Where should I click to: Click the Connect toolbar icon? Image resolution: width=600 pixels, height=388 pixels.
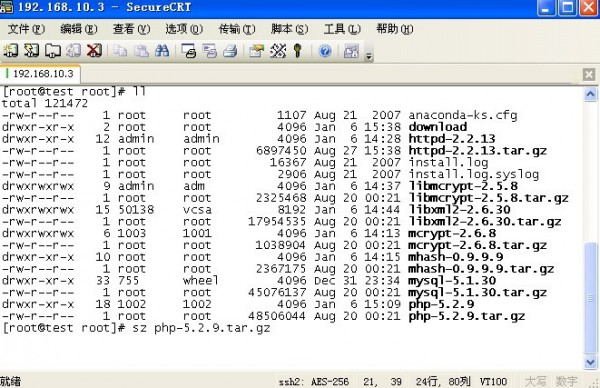[x=11, y=51]
